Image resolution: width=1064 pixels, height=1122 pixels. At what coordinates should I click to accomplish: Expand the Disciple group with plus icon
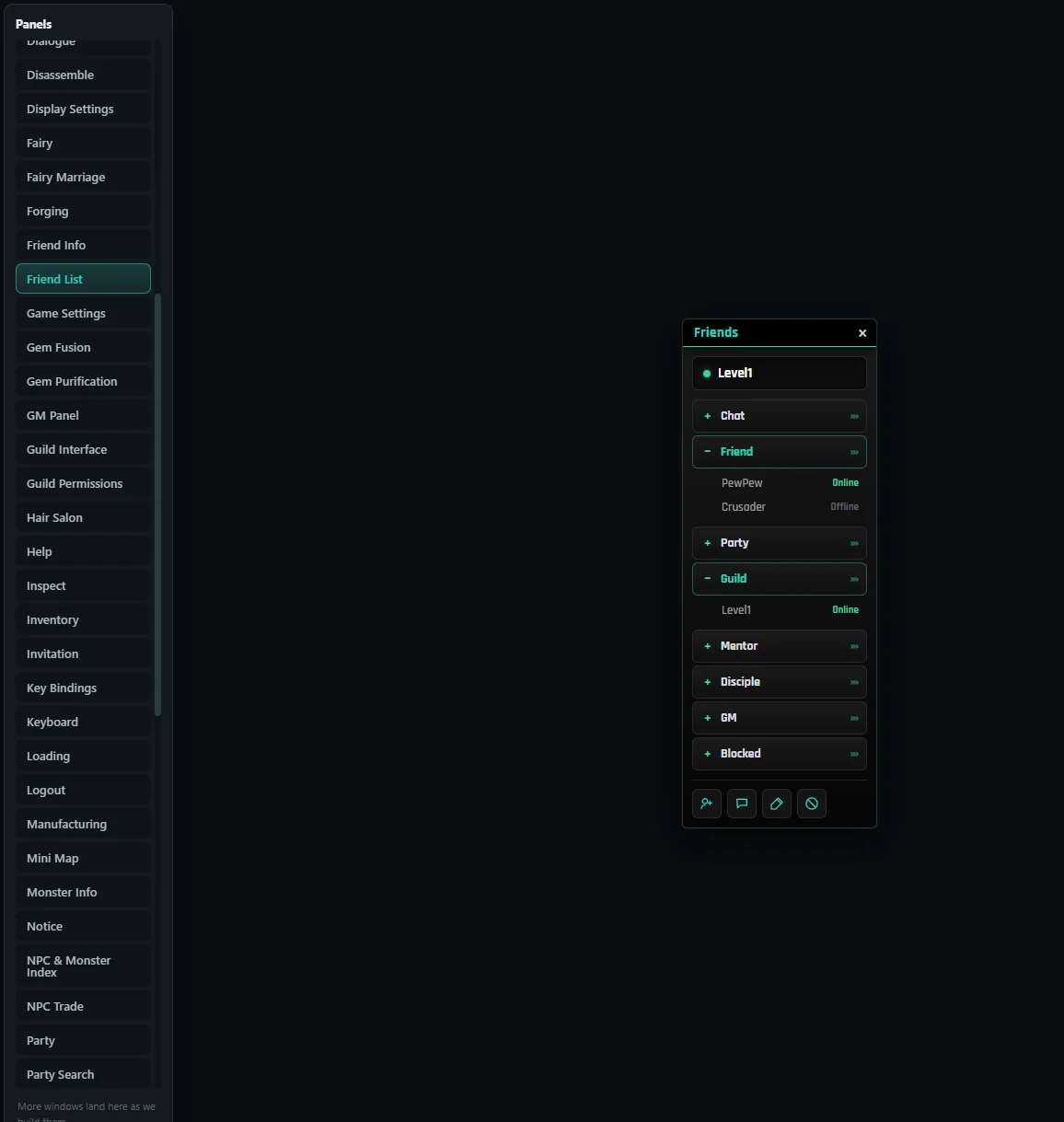click(707, 682)
